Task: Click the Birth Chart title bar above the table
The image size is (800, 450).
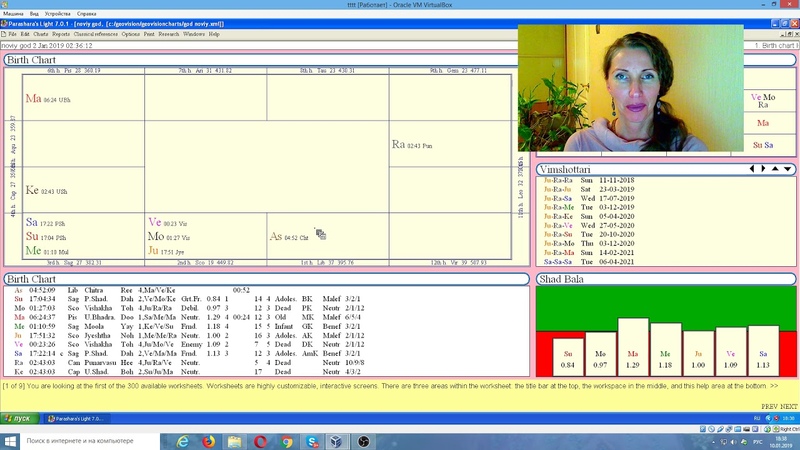Action: tap(266, 279)
